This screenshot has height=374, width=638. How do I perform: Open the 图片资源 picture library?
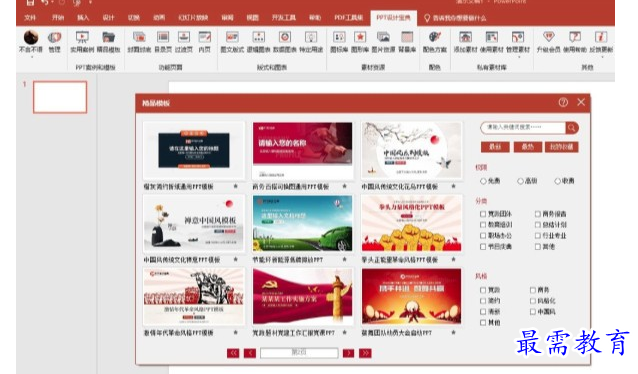(383, 42)
